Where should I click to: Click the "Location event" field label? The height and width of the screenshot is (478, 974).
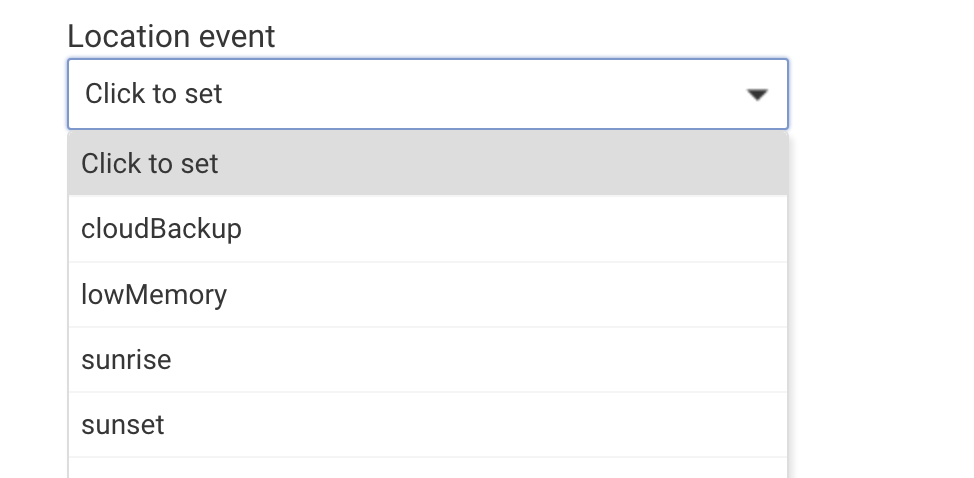171,36
